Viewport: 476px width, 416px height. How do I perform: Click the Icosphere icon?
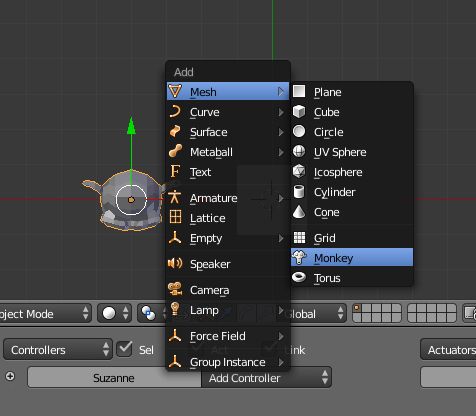pos(299,171)
